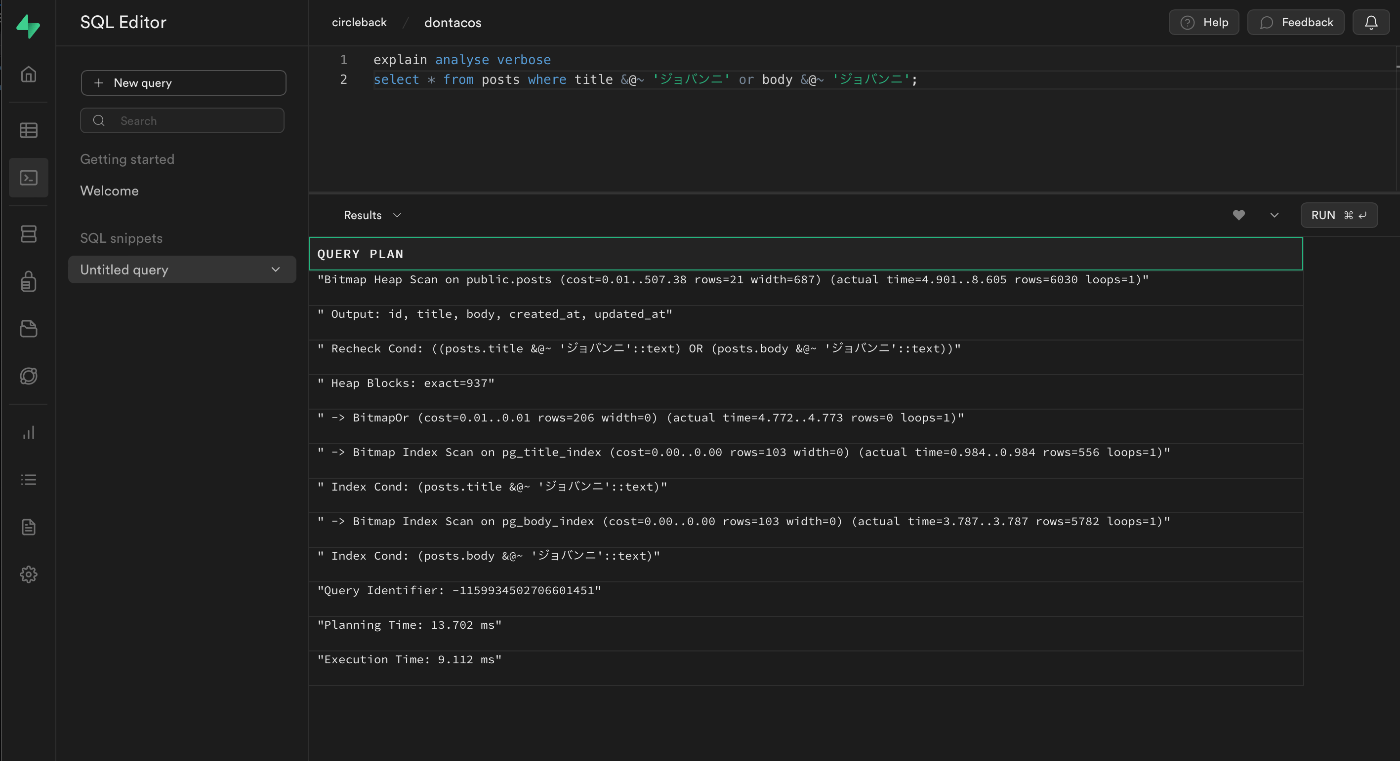The height and width of the screenshot is (761, 1400).
Task: Click the Supabase logo icon
Action: tap(28, 27)
